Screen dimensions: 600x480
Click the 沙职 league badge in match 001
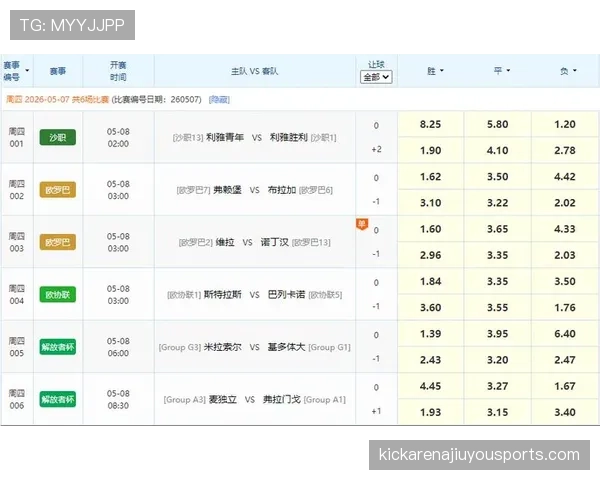click(58, 137)
